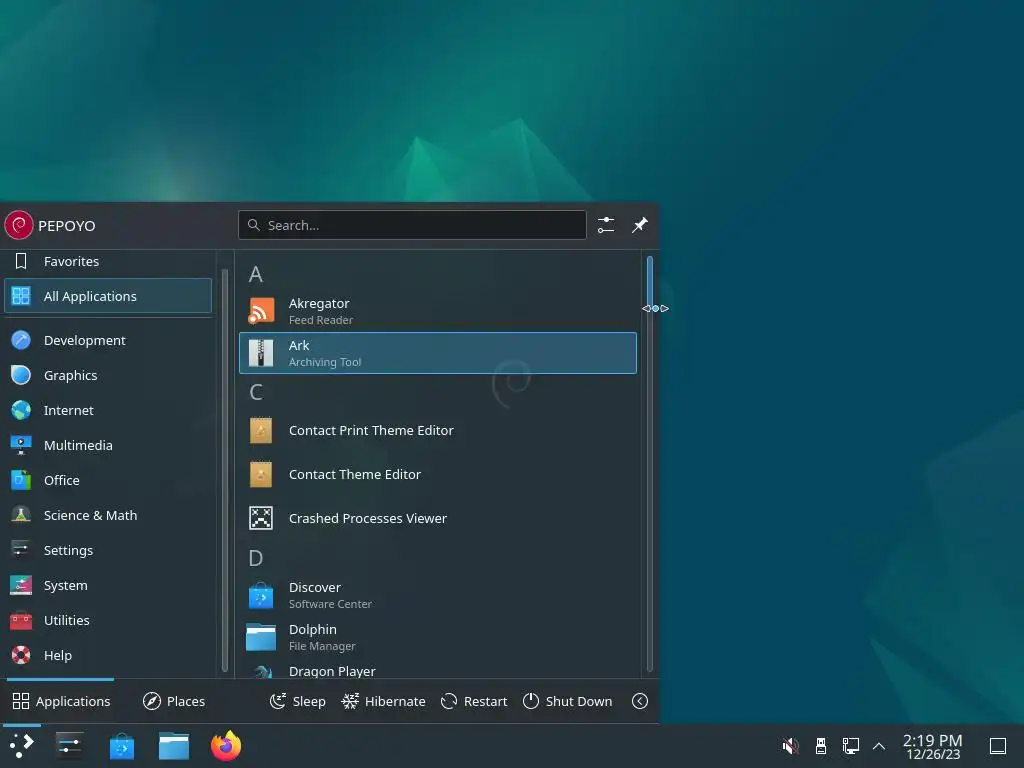Image resolution: width=1024 pixels, height=768 pixels.
Task: Open the Internet category
Action: 108,410
